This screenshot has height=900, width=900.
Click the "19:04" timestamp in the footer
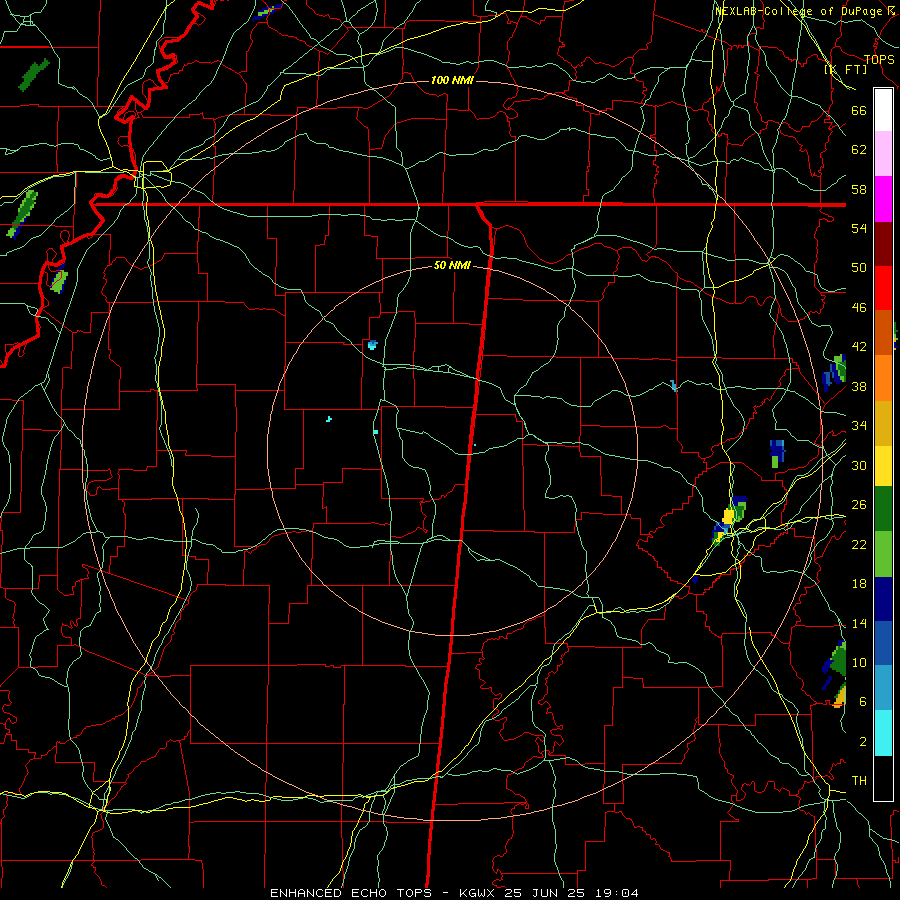tap(618, 893)
